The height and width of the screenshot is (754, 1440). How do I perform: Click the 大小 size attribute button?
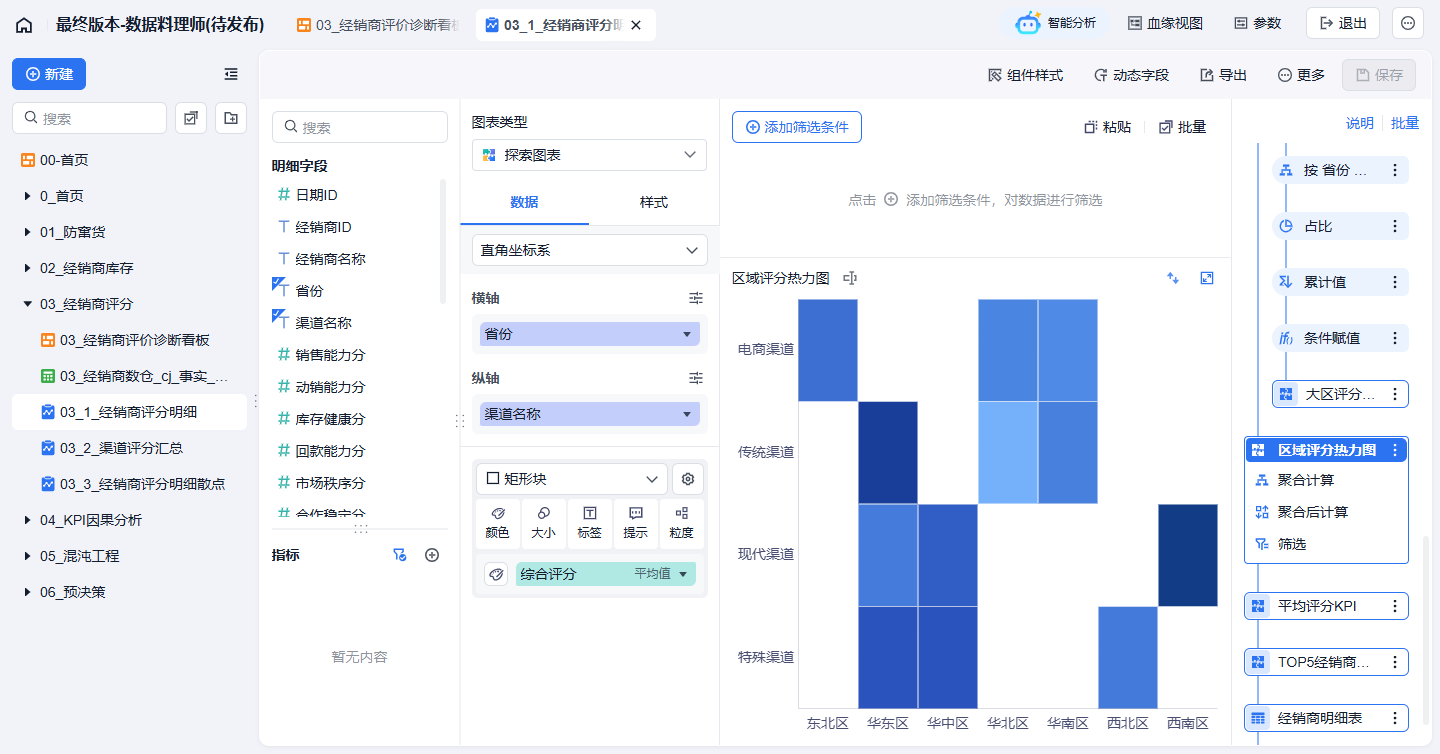543,523
